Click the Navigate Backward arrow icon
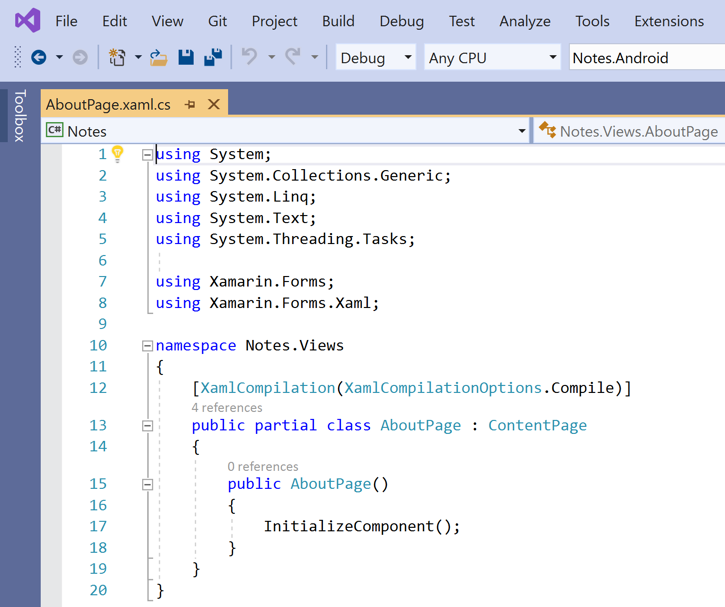 click(39, 58)
